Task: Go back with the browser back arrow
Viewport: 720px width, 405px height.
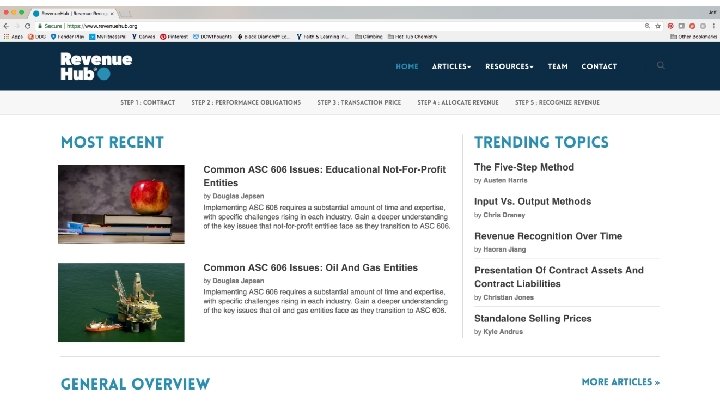Action: (x=6, y=26)
